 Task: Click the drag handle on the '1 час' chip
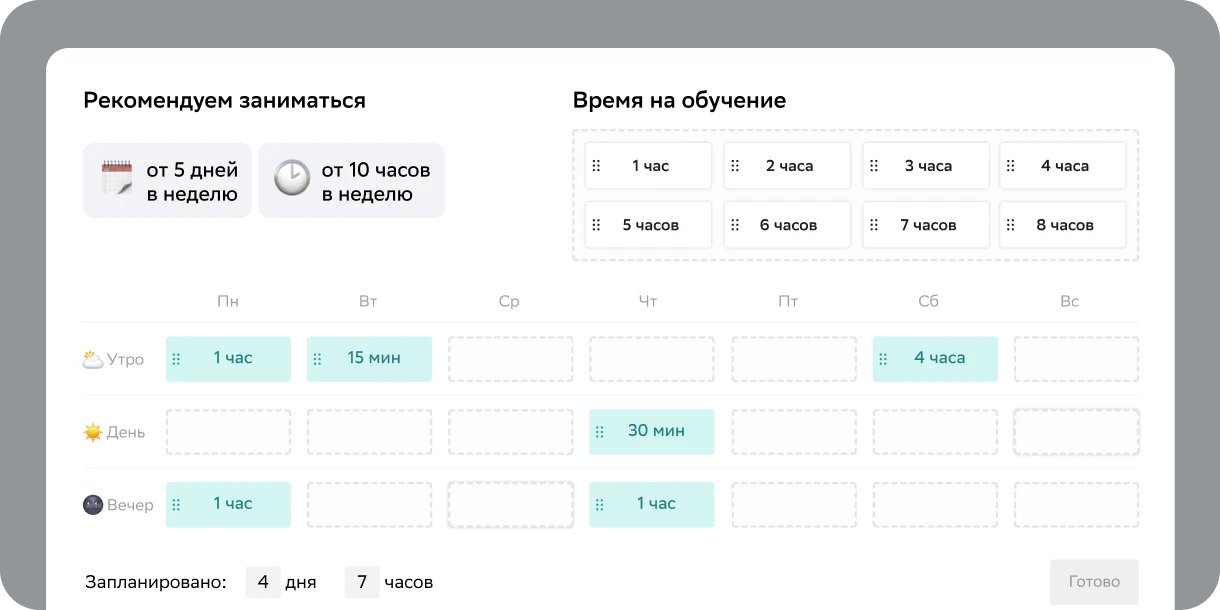pos(596,166)
